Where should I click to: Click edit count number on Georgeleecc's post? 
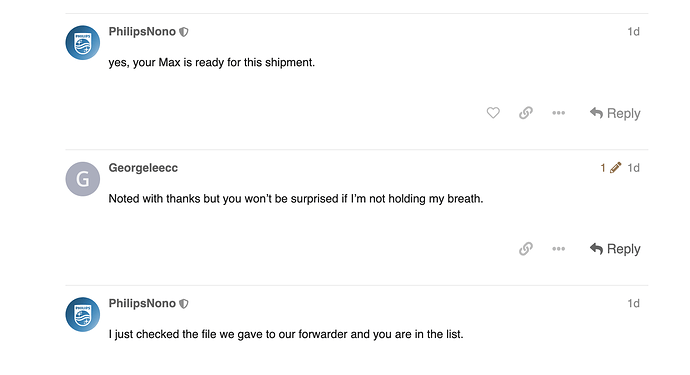tap(603, 168)
